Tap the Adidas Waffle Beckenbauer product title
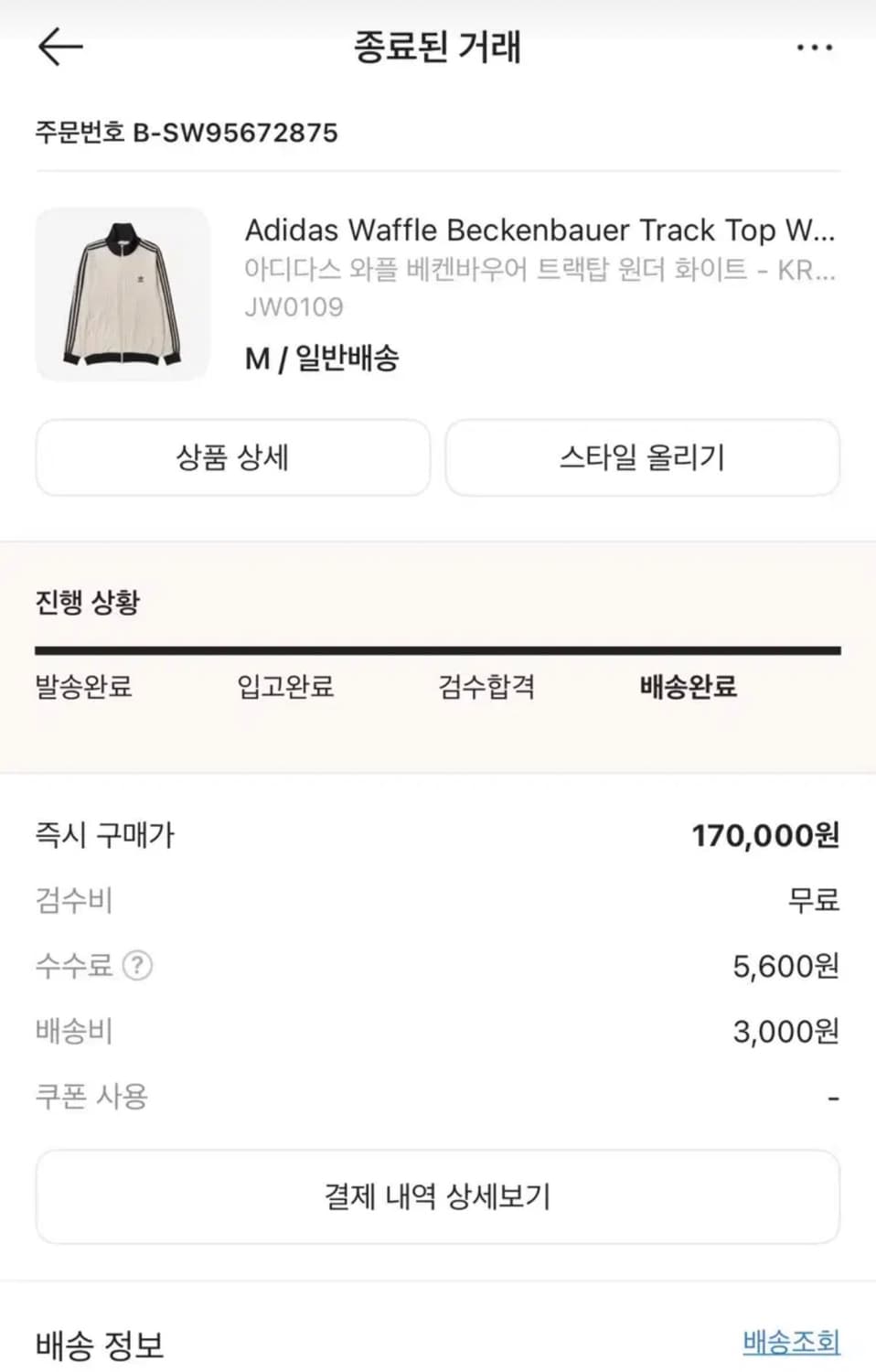Viewport: 876px width, 1372px height. point(539,230)
